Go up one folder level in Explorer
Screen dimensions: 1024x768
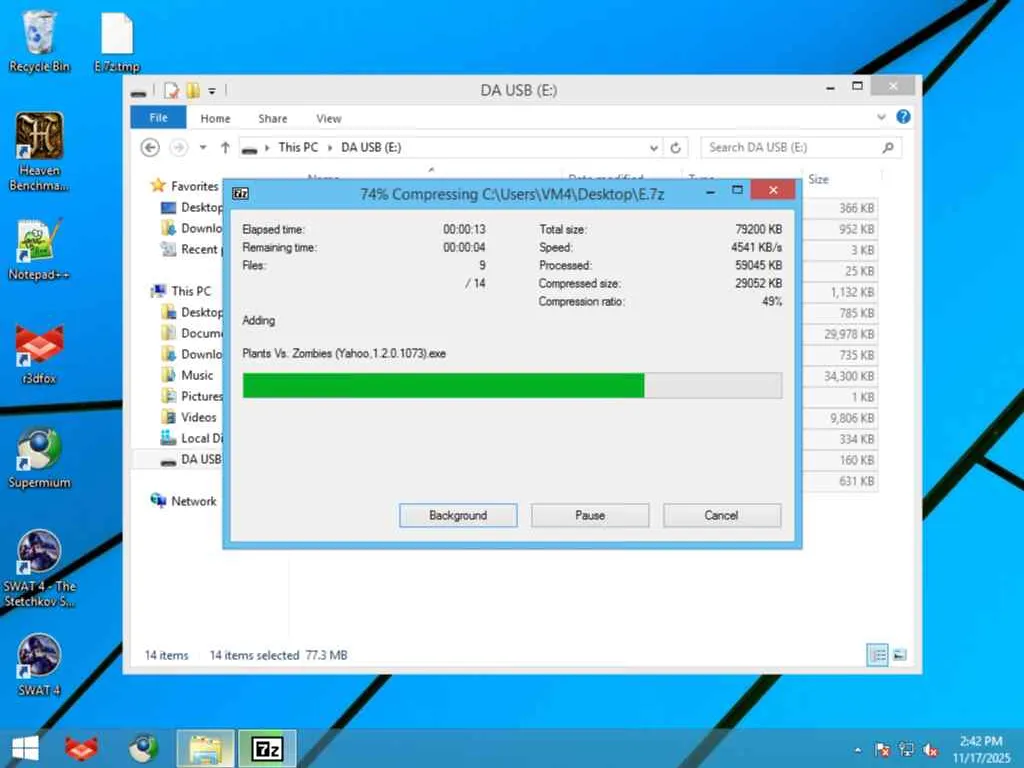225,148
